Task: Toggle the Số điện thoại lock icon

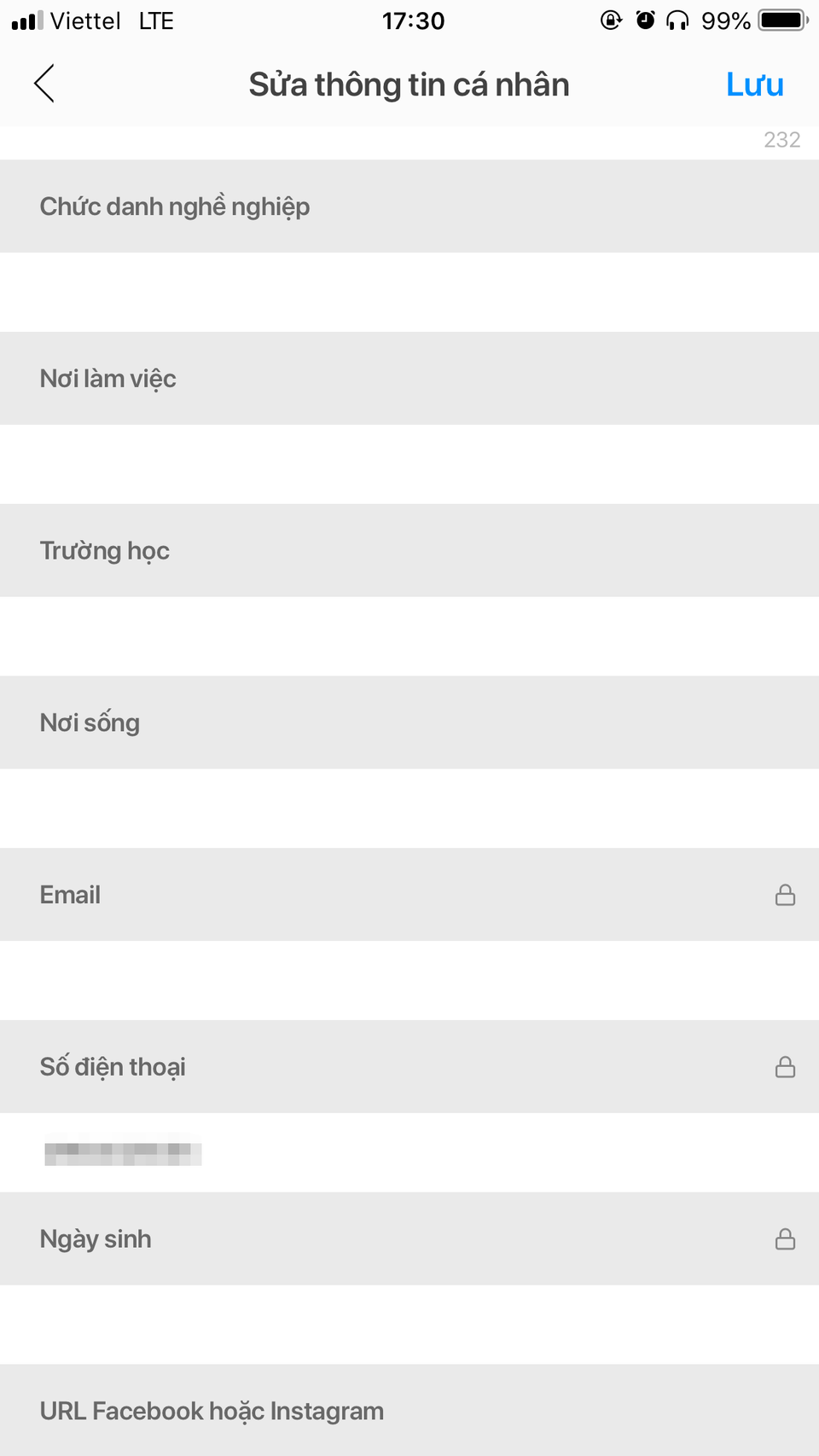Action: click(785, 1067)
